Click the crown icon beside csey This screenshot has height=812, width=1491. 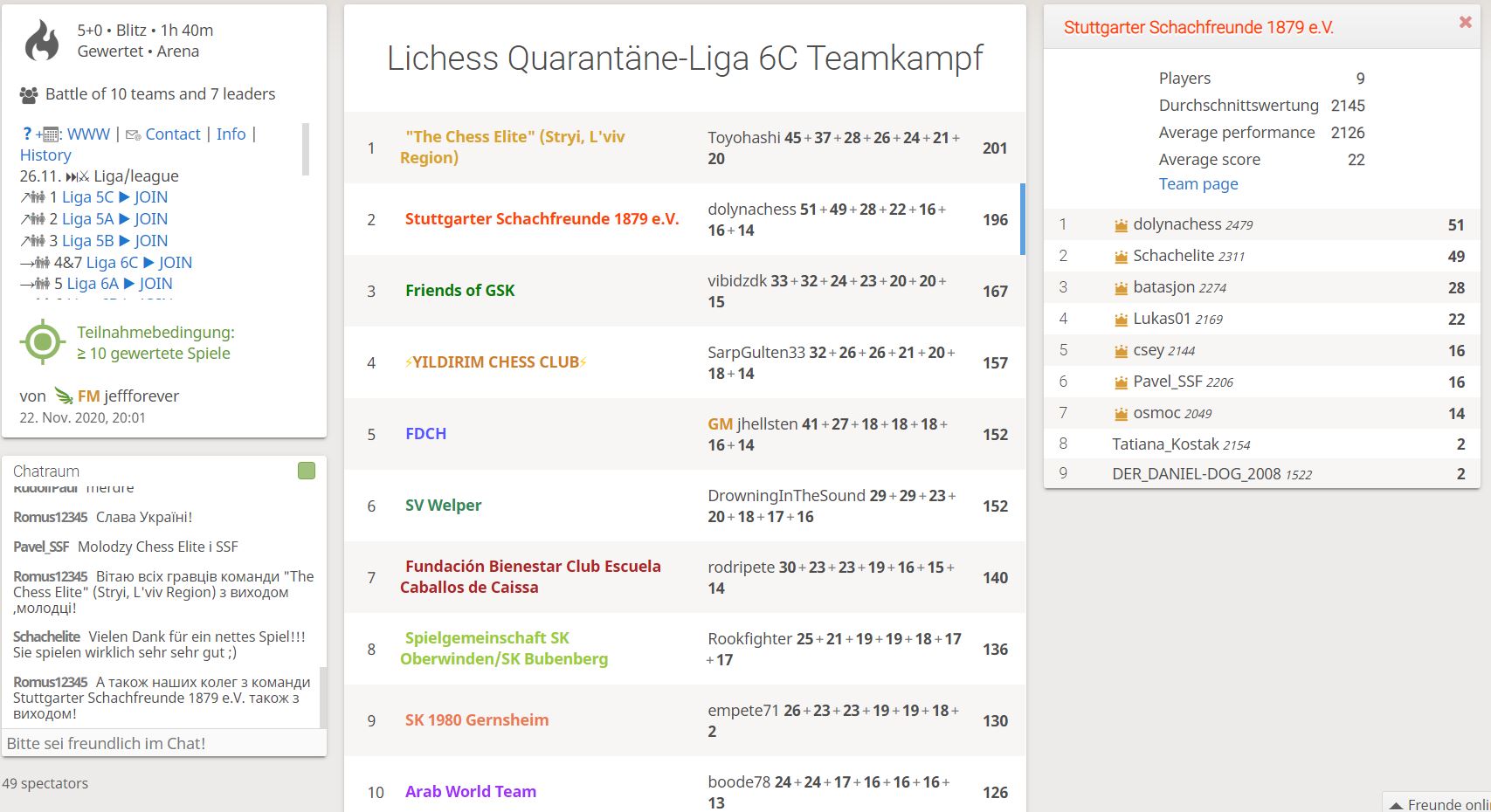(x=1121, y=351)
